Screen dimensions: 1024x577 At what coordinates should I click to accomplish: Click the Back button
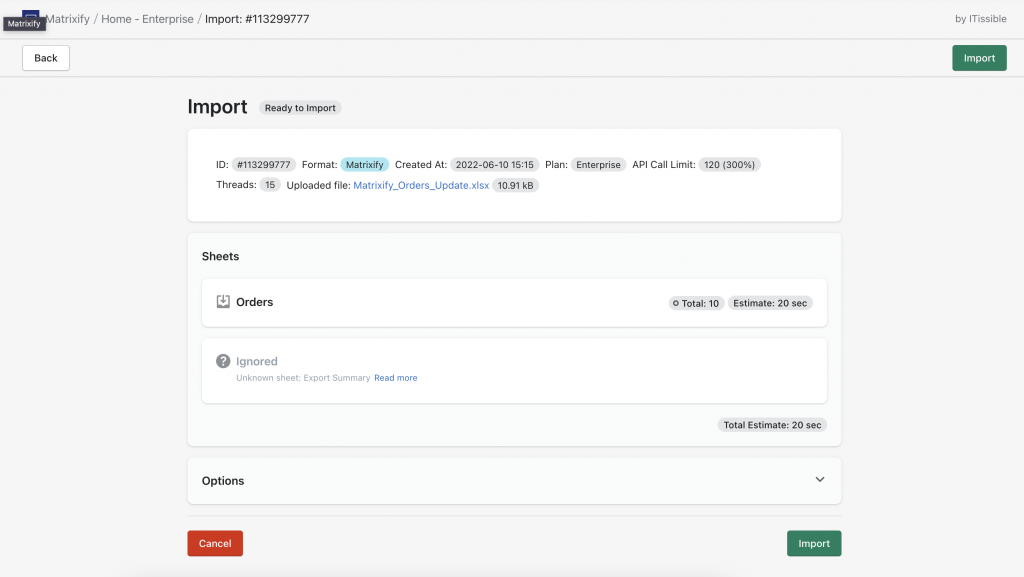click(x=45, y=58)
